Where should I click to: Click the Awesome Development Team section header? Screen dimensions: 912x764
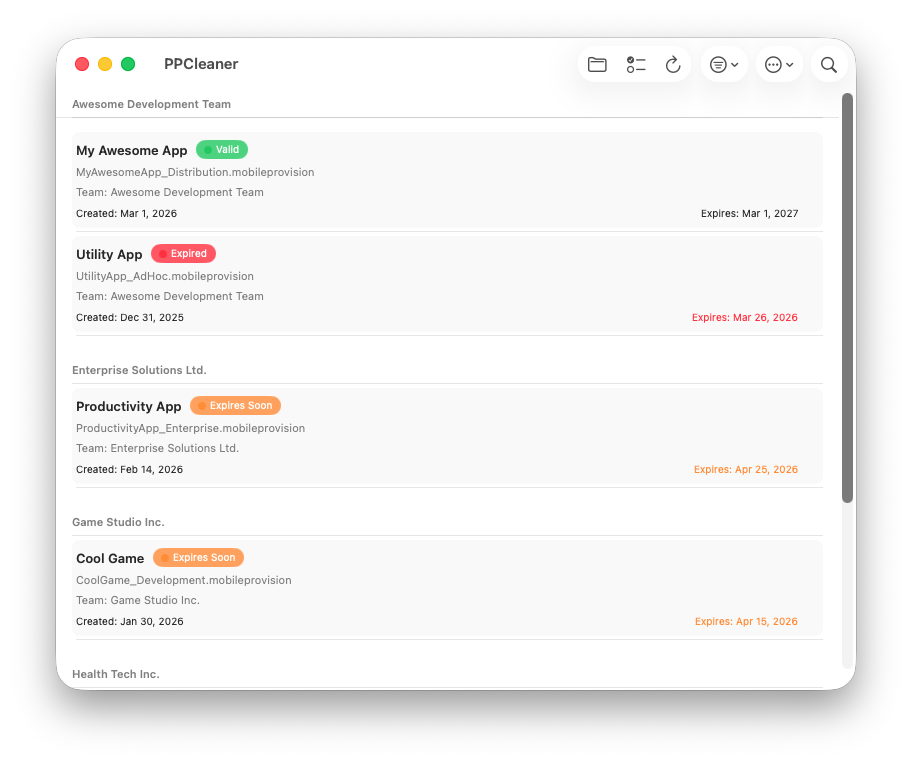(x=151, y=104)
